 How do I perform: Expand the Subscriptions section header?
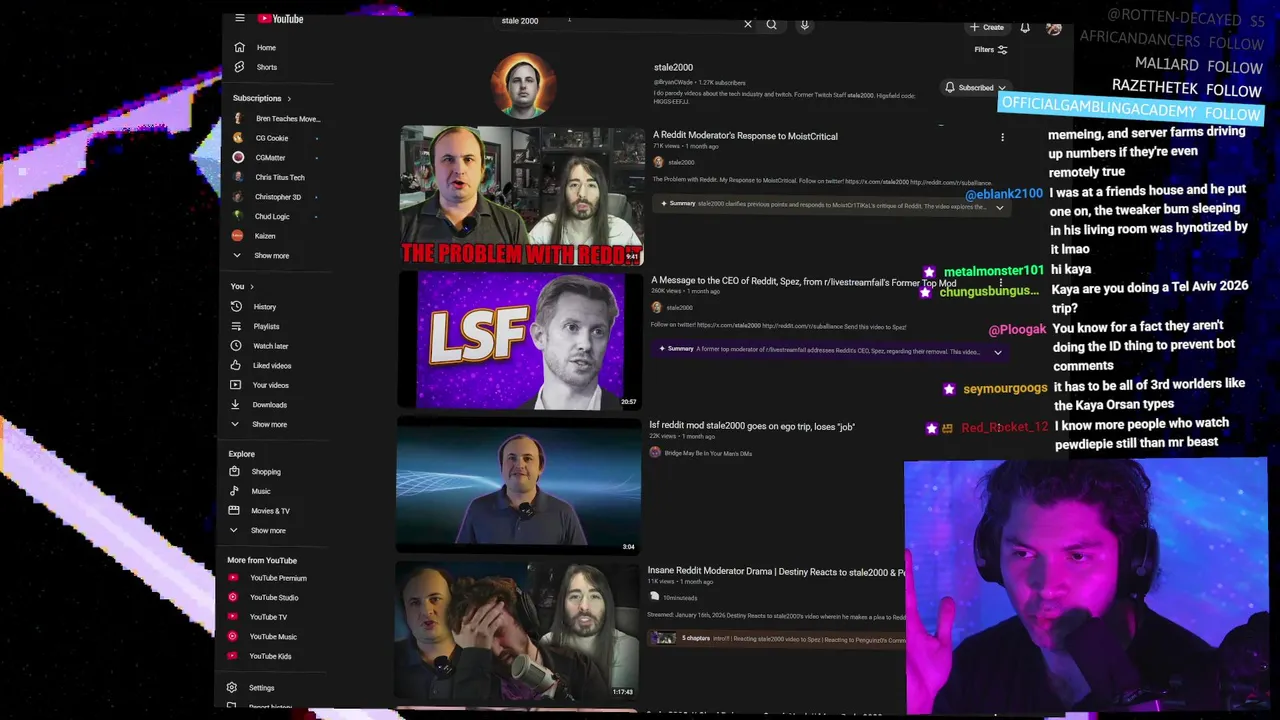click(262, 98)
